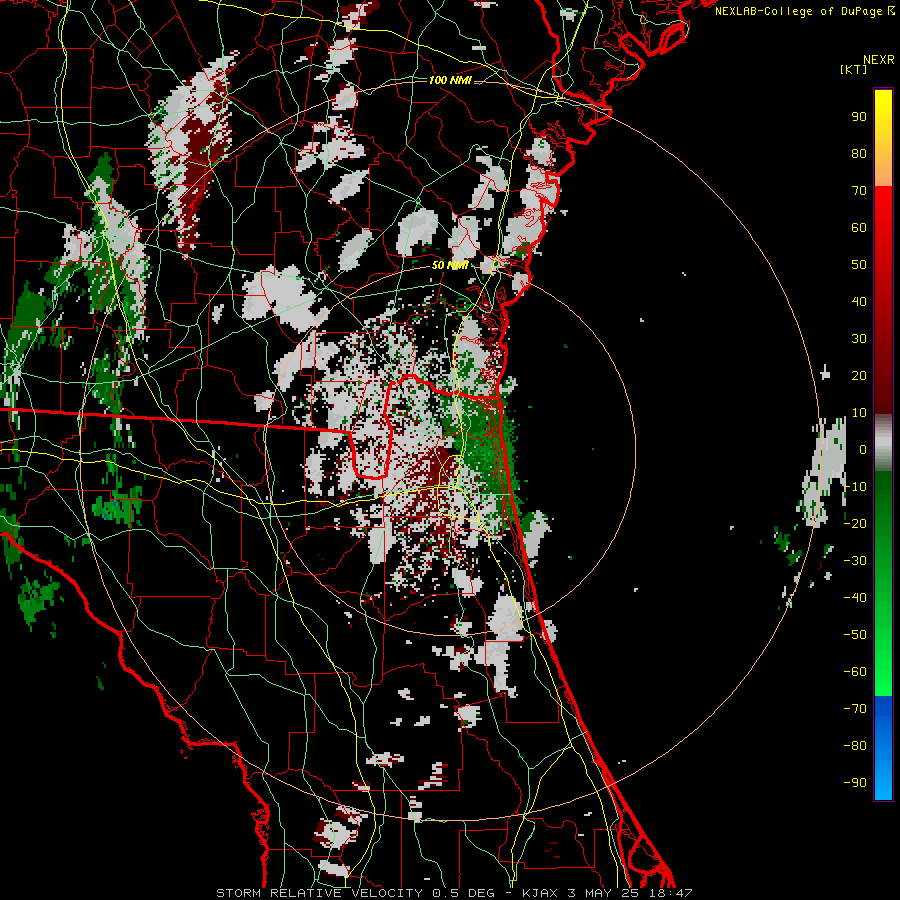Click the 70 value on the velocity scale
Image resolution: width=900 pixels, height=900 pixels.
tap(859, 191)
